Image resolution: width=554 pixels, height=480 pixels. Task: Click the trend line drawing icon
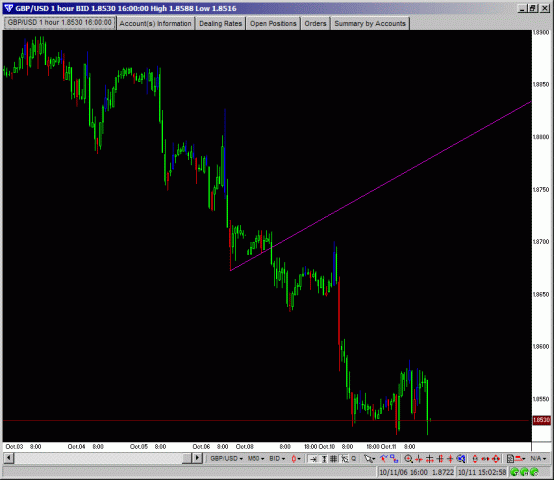coord(384,458)
